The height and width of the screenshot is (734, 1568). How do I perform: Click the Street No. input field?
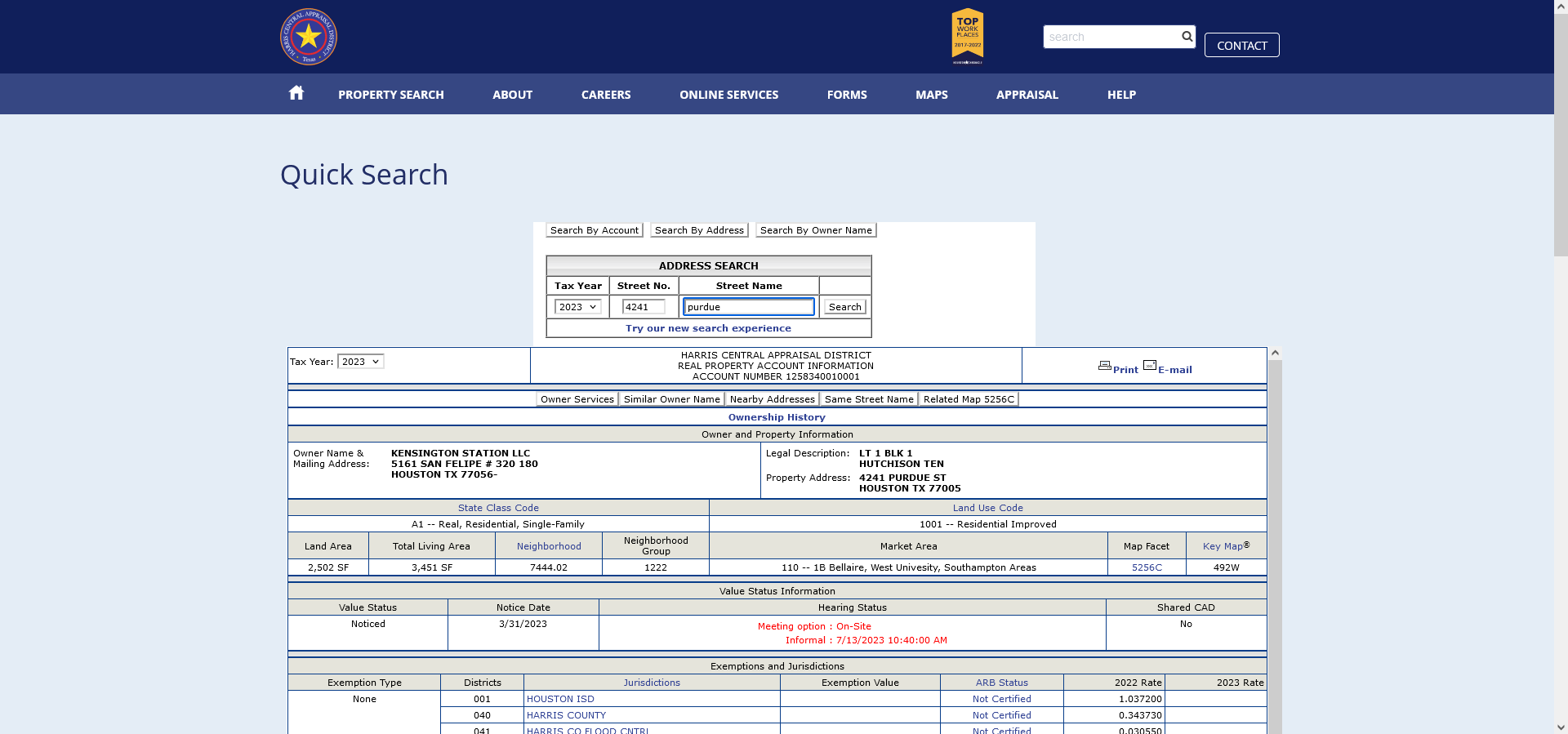click(x=644, y=307)
